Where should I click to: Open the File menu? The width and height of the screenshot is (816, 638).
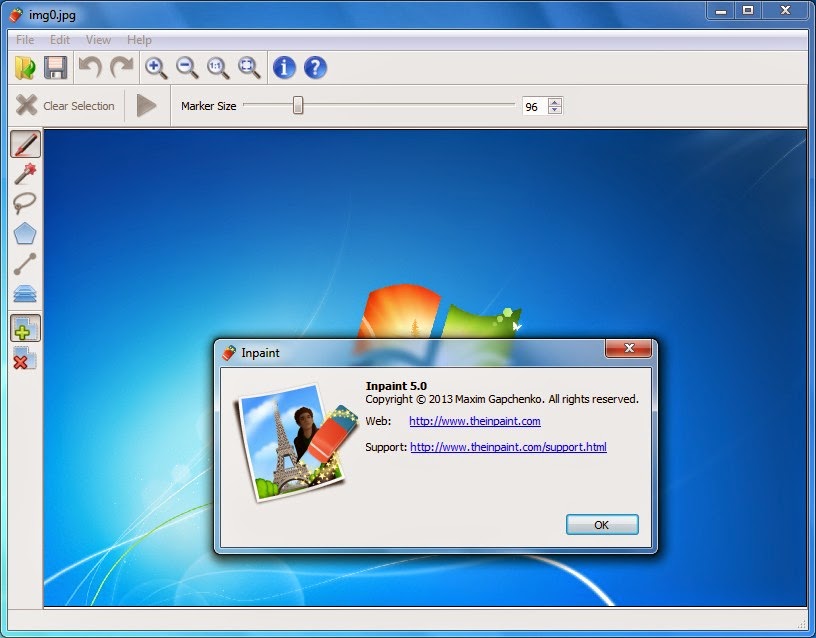pos(25,40)
